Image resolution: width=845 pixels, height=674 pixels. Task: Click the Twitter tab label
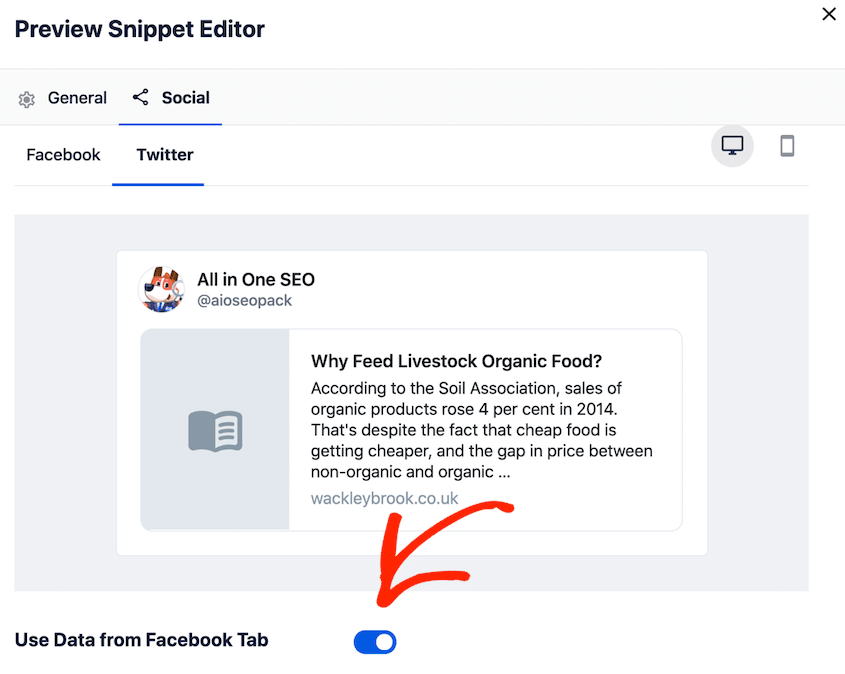click(x=164, y=155)
